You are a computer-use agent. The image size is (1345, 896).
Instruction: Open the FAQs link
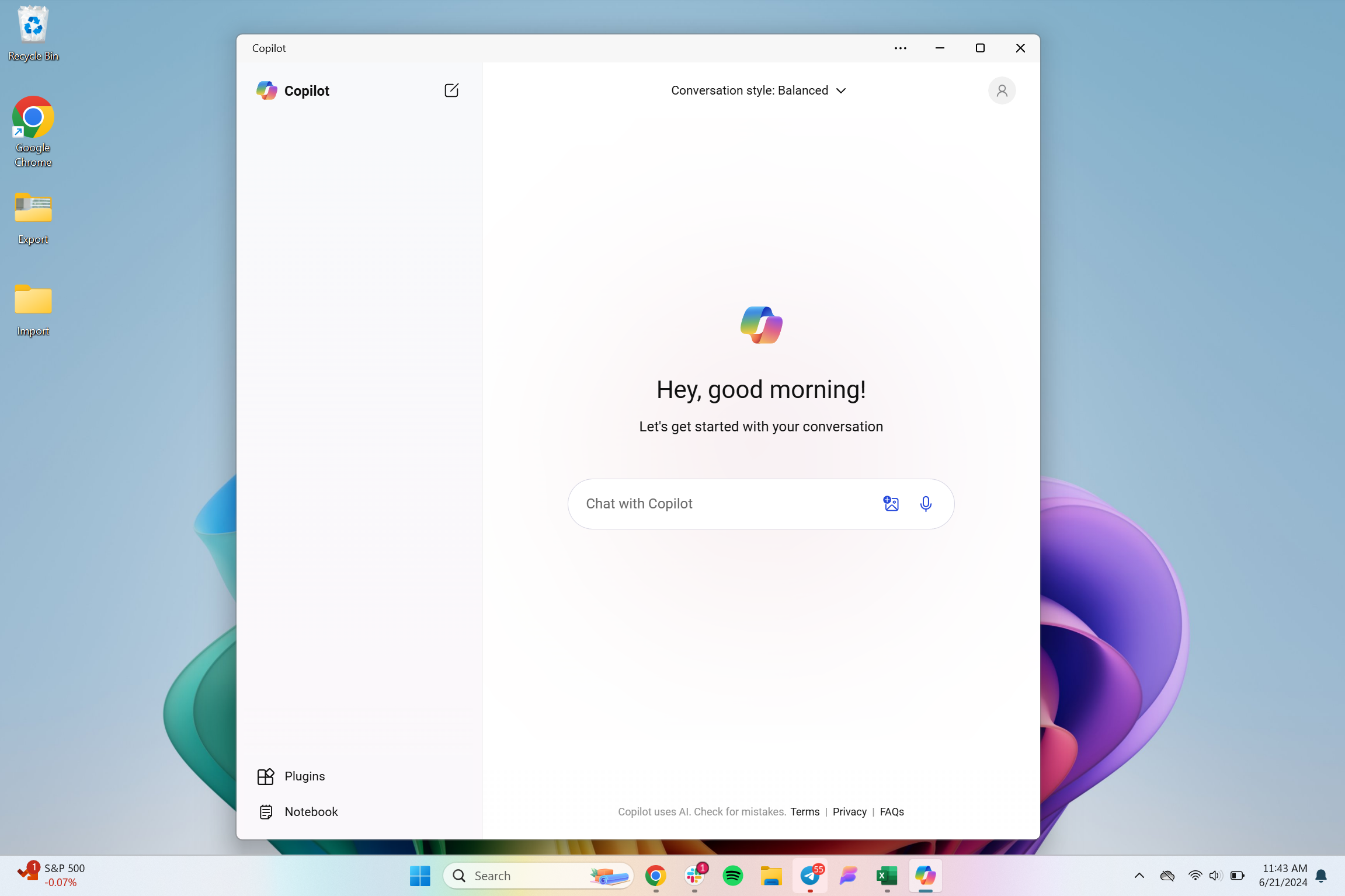click(x=891, y=811)
